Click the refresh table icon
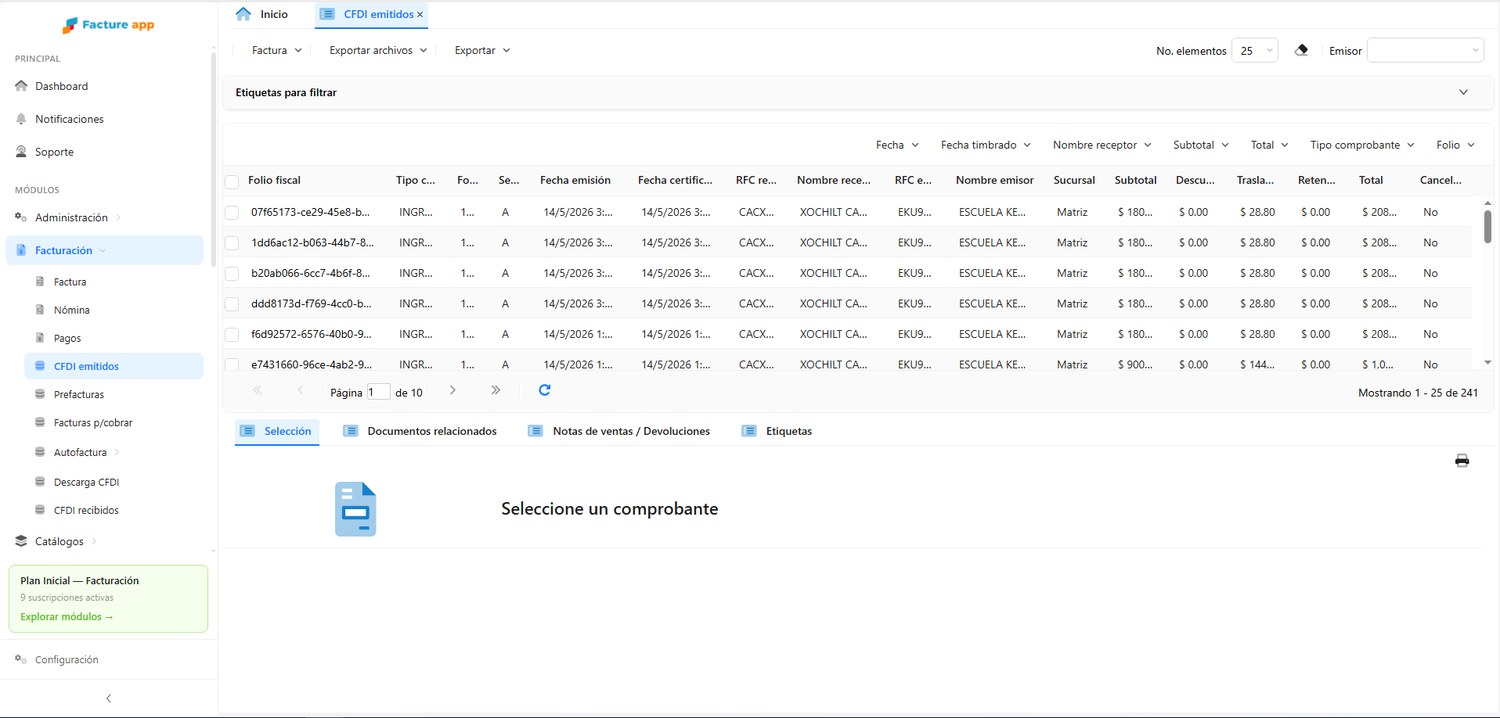The width and height of the screenshot is (1500, 718). (x=545, y=390)
